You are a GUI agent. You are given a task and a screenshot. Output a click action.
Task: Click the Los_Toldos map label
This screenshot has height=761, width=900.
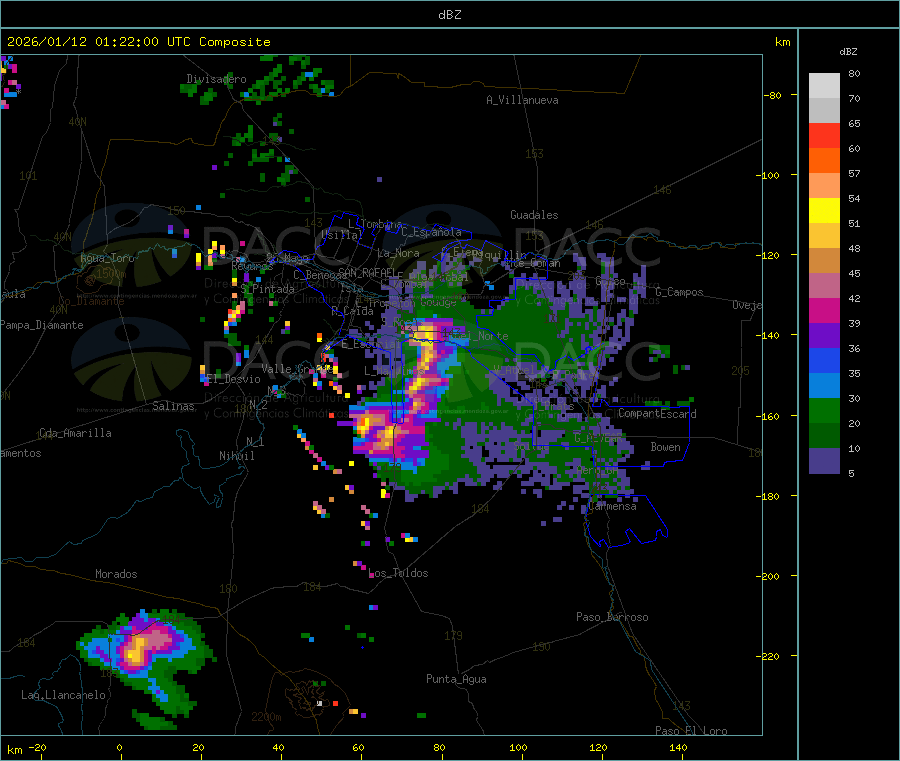coord(398,573)
